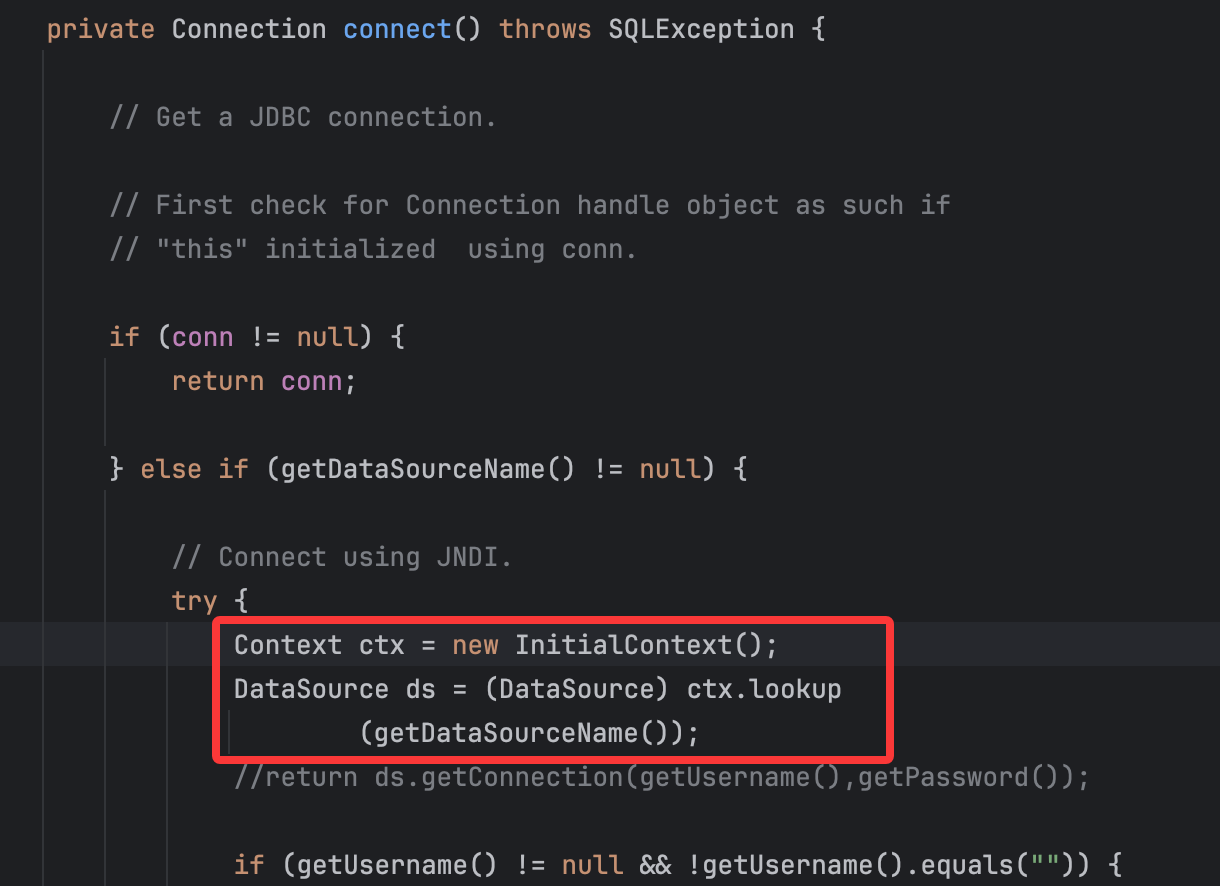Click the "First check for Connection handle" comment
This screenshot has width=1220, height=886.
point(530,205)
